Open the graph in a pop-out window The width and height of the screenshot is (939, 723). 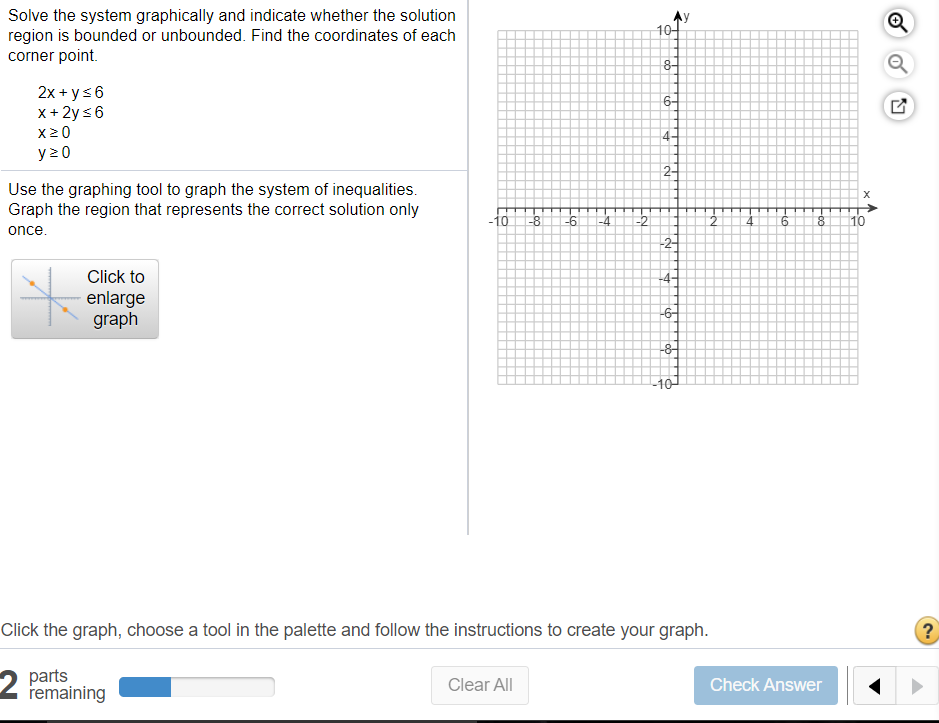tap(897, 106)
